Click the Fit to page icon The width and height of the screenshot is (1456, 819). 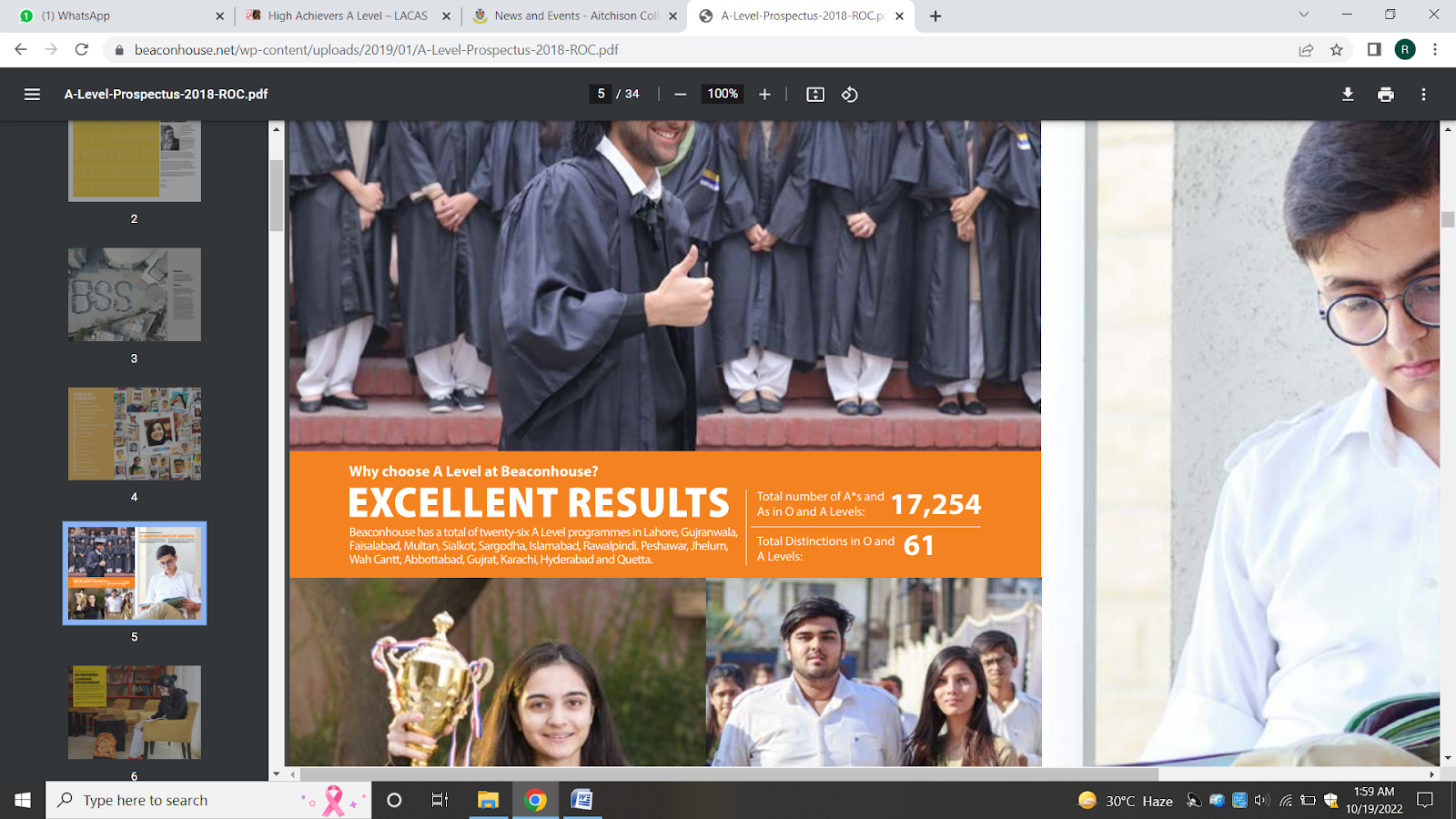click(815, 94)
